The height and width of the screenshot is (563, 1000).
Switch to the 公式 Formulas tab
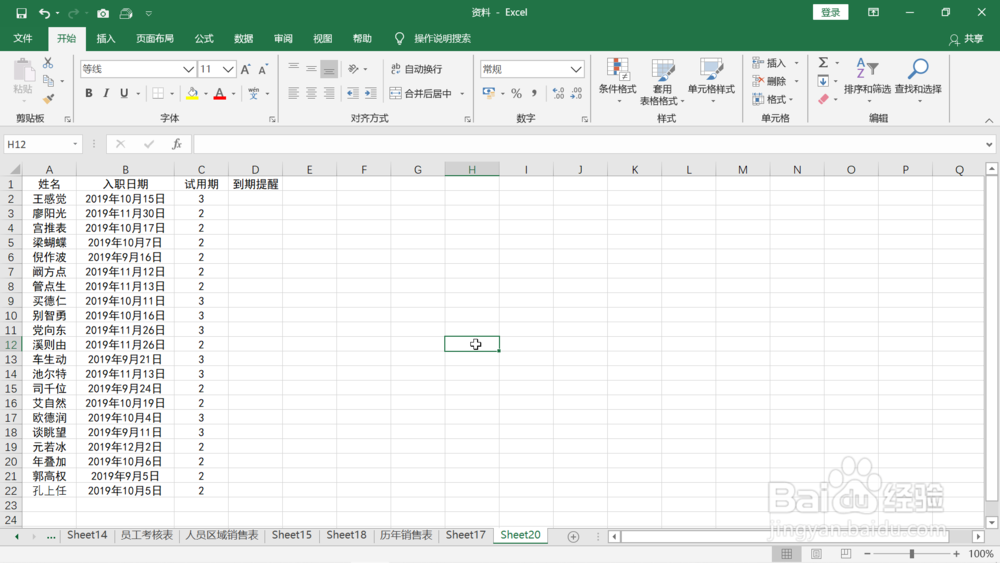(204, 38)
